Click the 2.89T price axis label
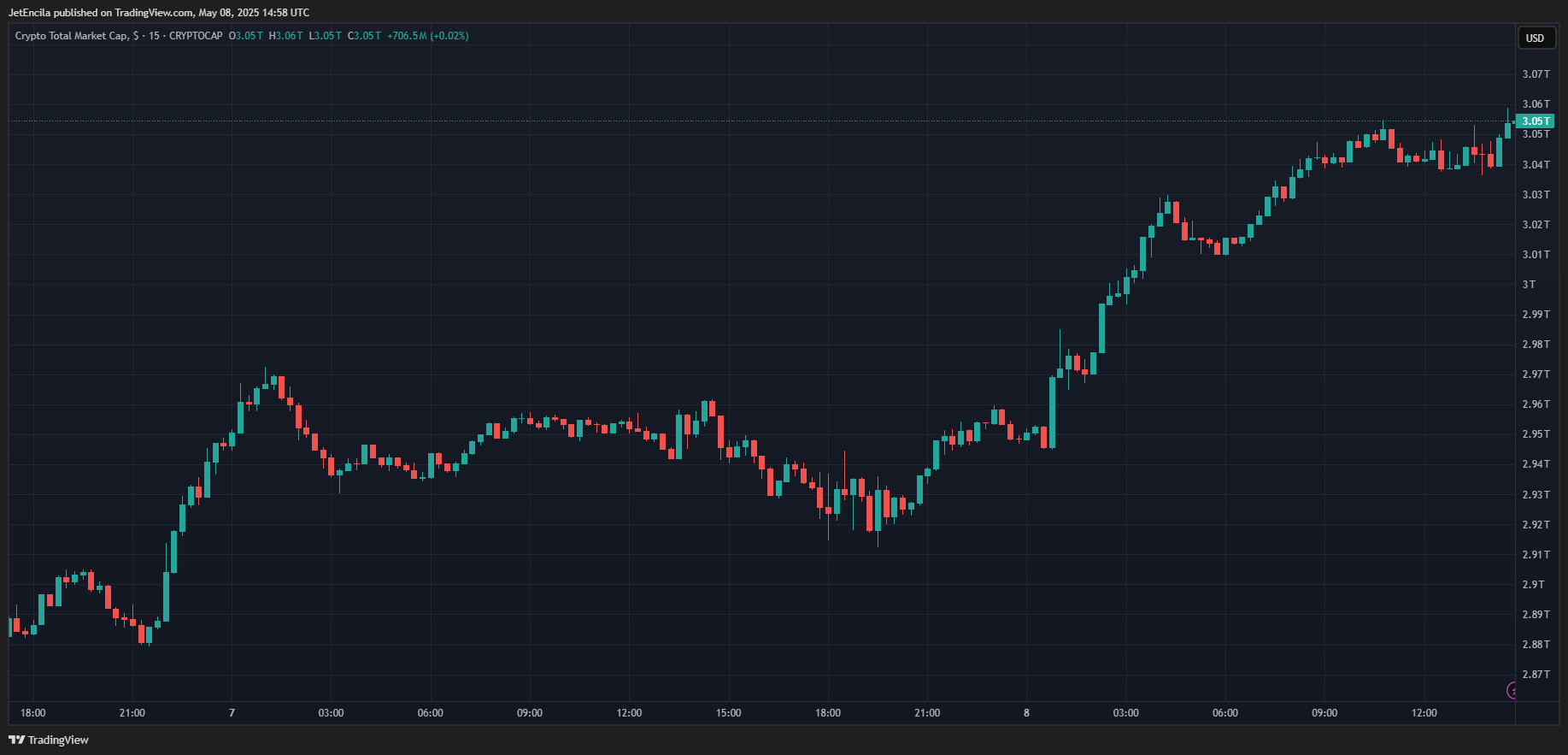This screenshot has height=755, width=1568. point(1536,615)
